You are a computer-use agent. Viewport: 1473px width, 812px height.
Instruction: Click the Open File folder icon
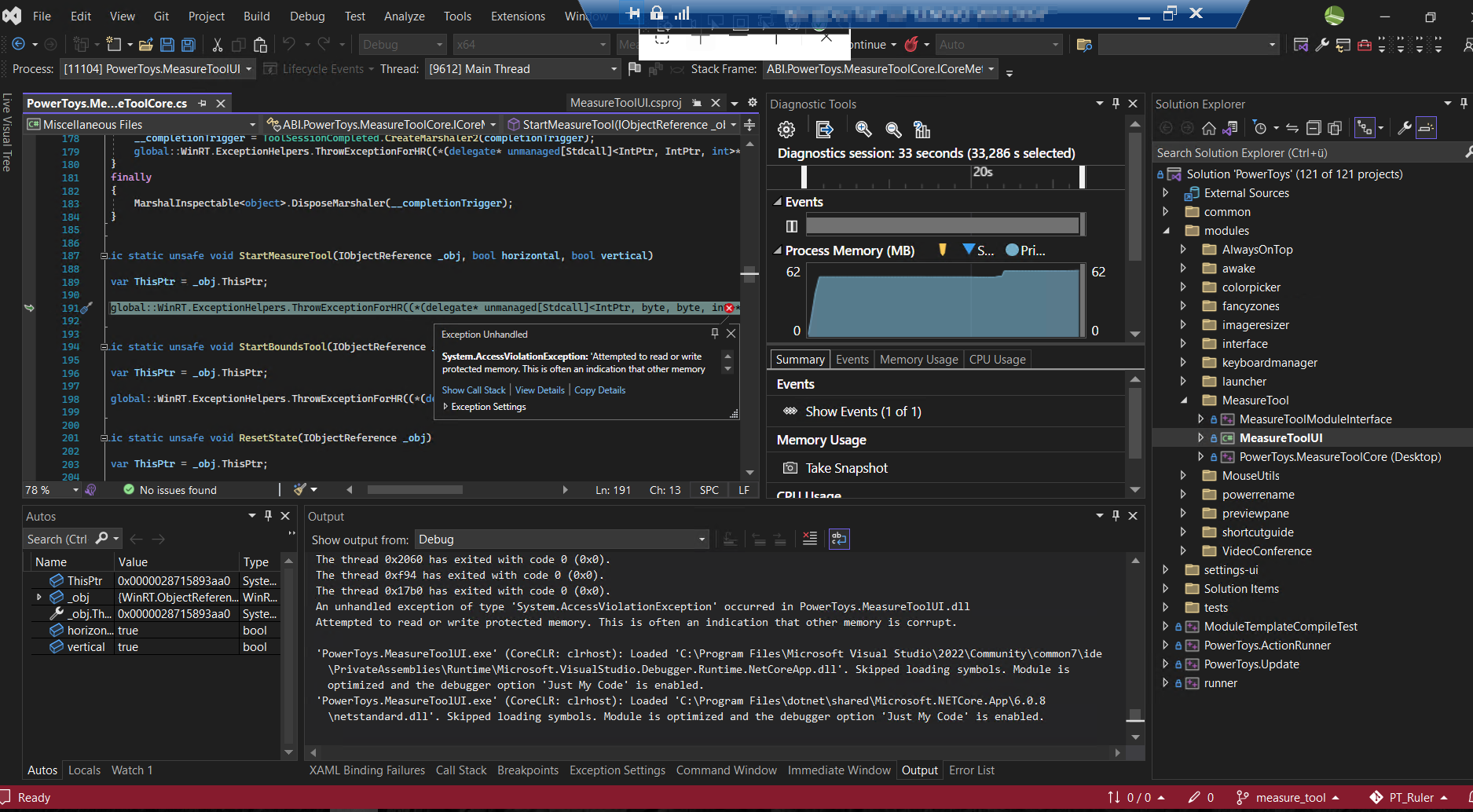(146, 45)
